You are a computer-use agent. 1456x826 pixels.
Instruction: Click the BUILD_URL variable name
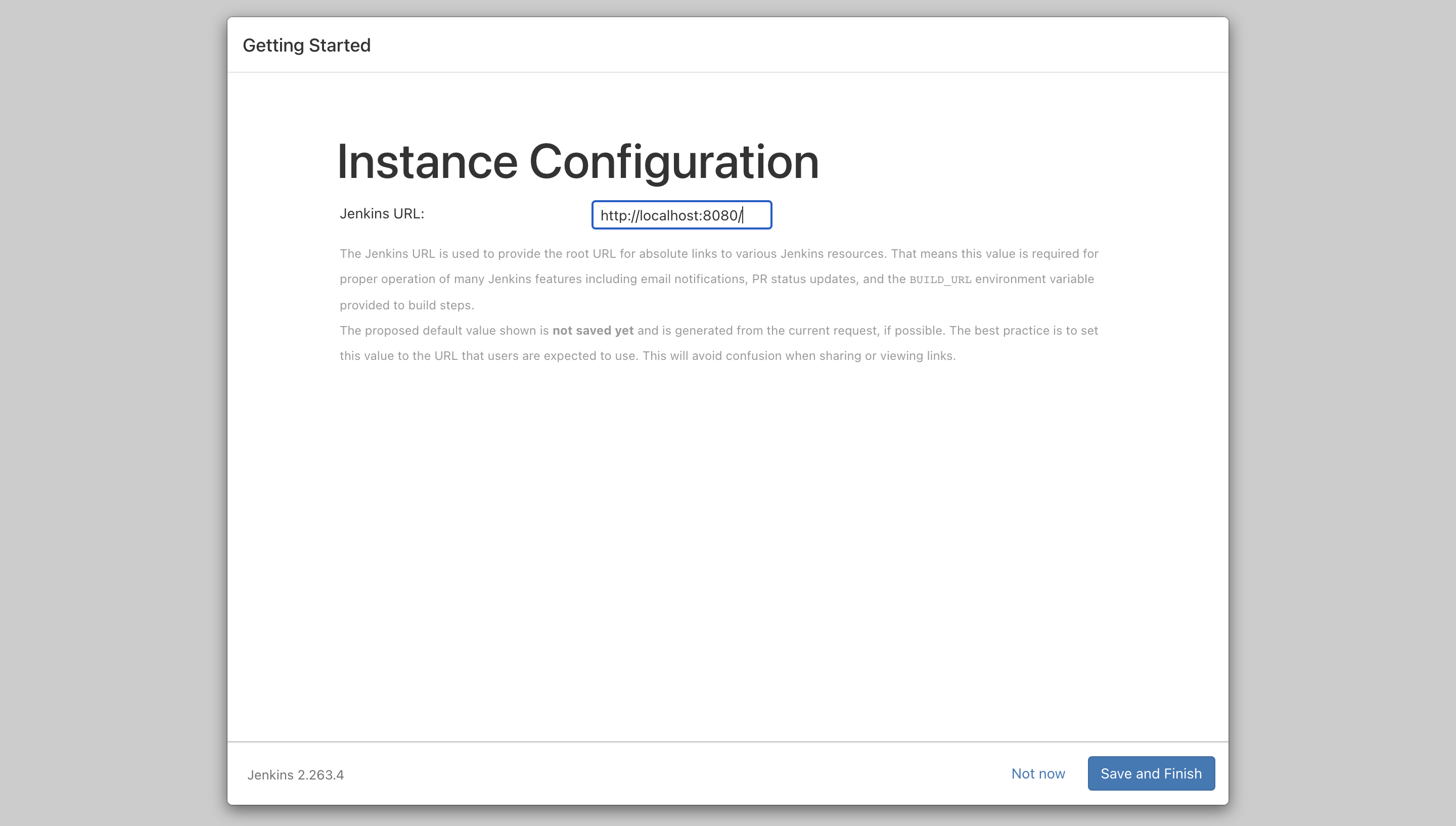940,280
